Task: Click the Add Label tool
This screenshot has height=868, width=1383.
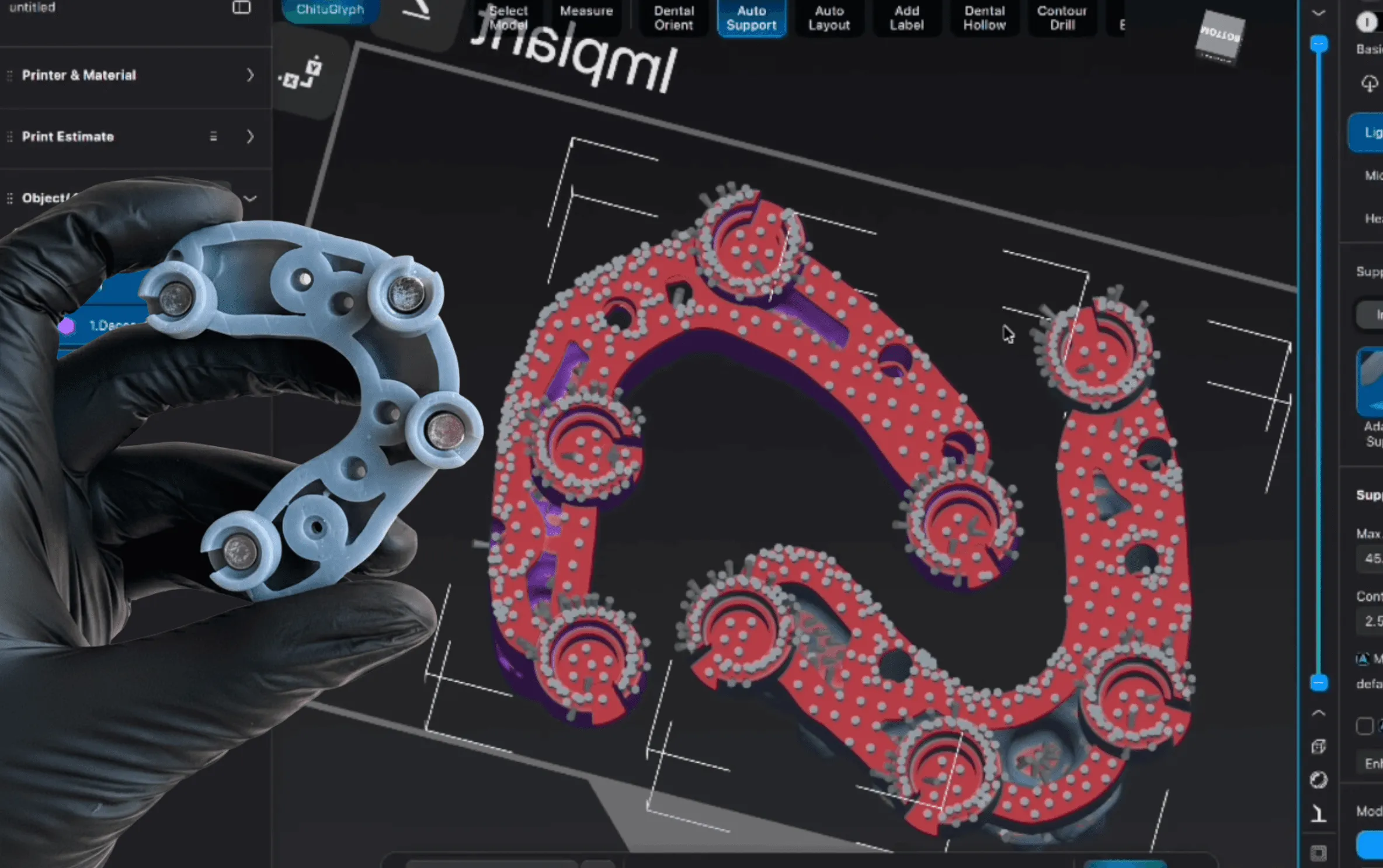Action: pos(906,18)
